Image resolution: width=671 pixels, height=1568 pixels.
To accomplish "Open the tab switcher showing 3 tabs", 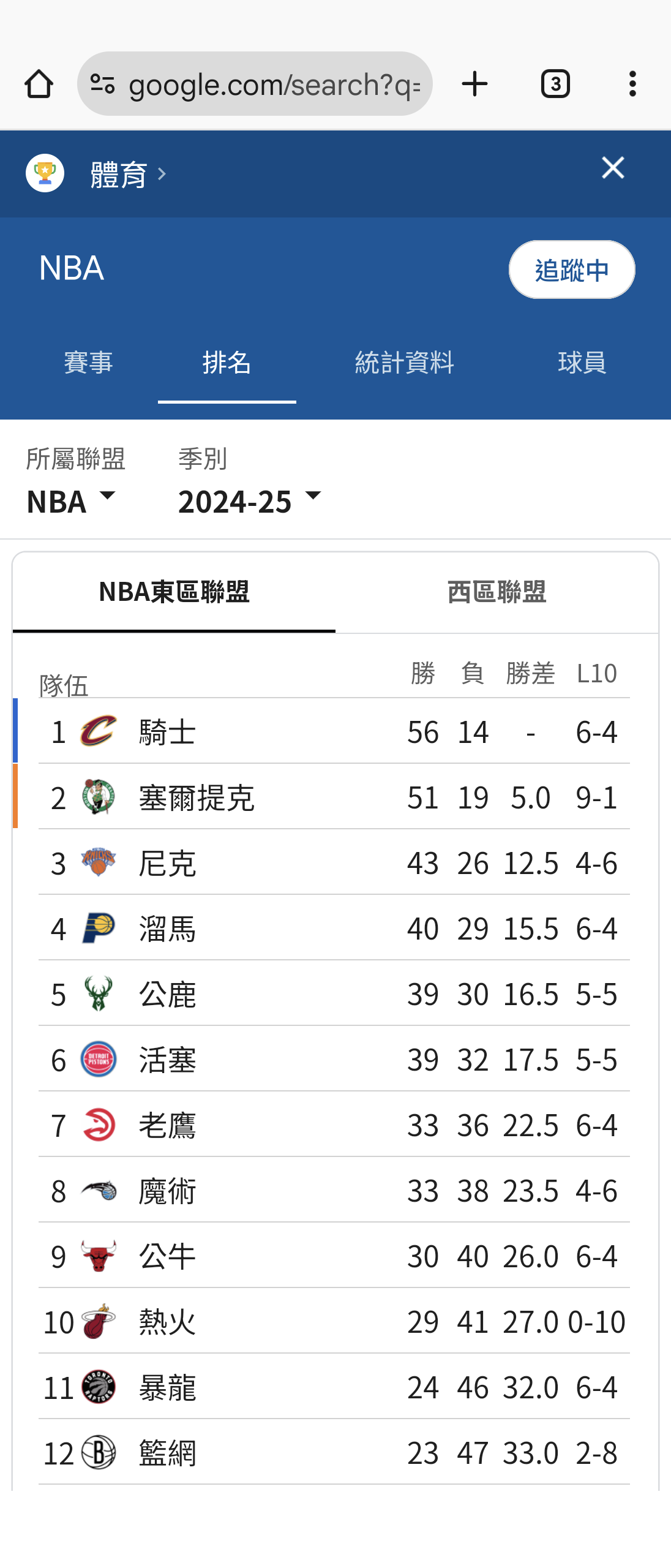I will point(555,84).
